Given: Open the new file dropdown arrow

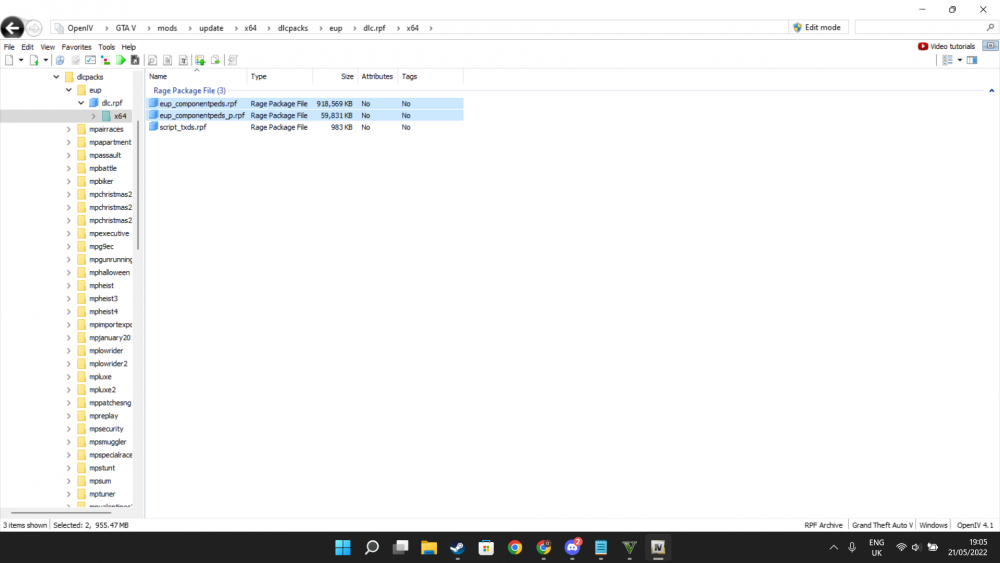Looking at the screenshot, I should (21, 60).
